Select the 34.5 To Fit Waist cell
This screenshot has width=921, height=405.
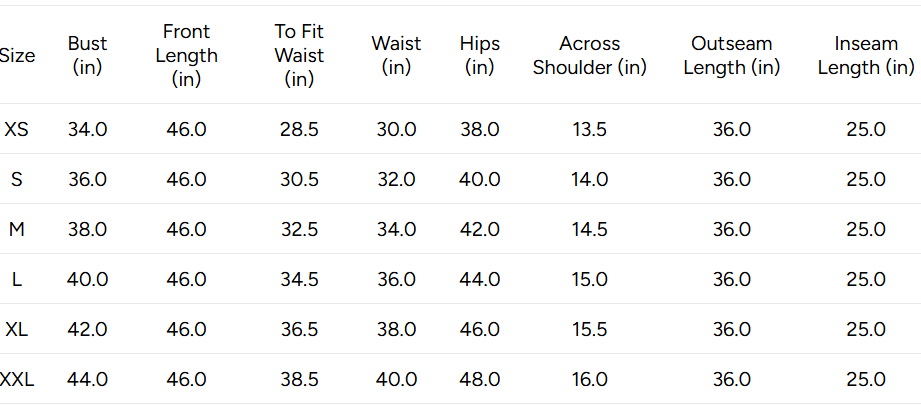(299, 280)
